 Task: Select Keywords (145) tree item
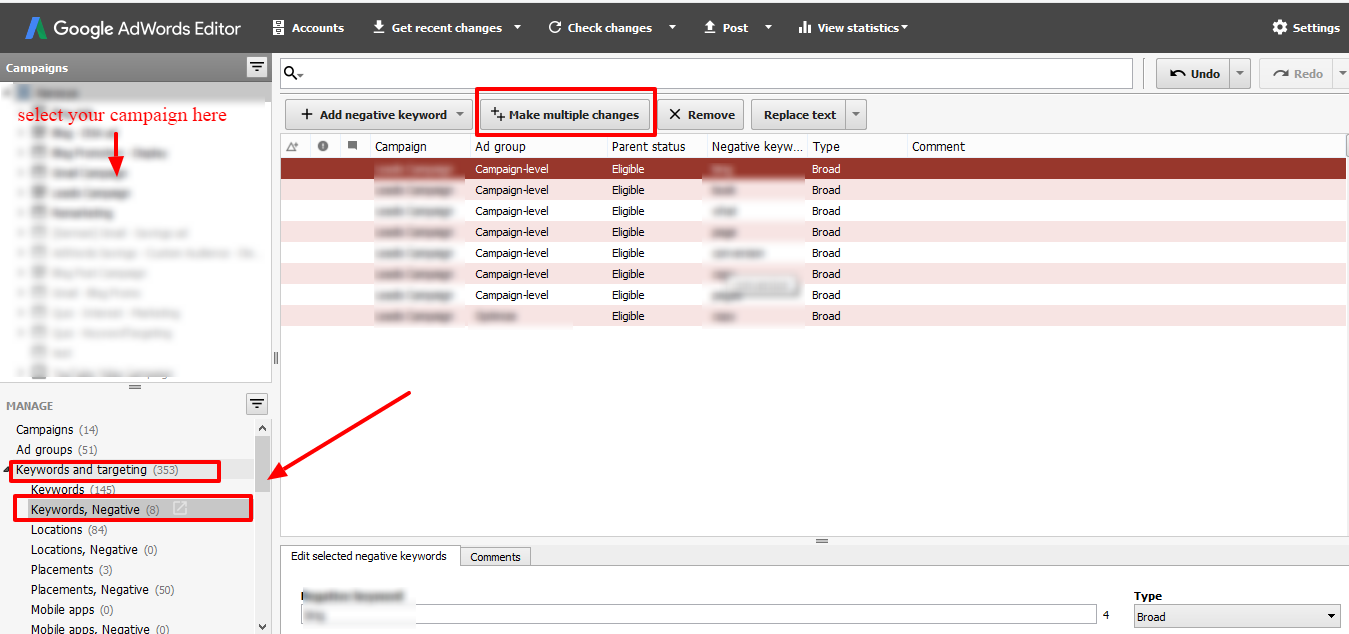tap(73, 490)
